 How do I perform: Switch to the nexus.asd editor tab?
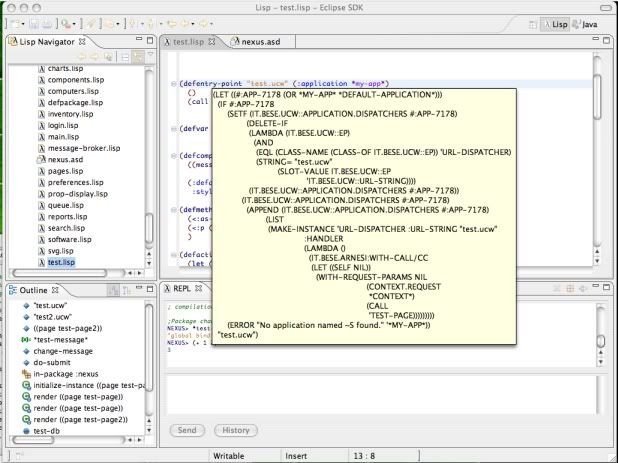pyautogui.click(x=256, y=41)
